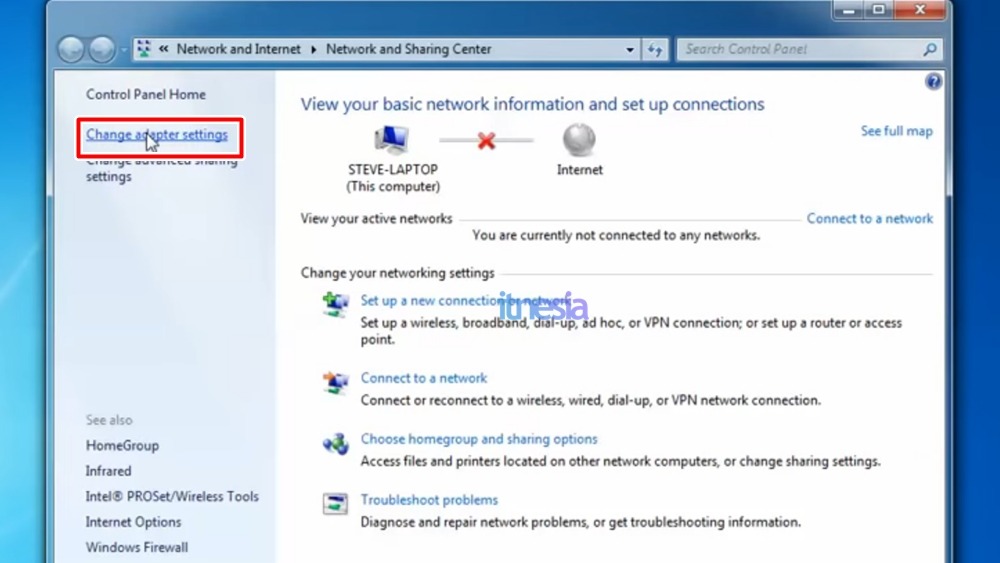Screen dimensions: 1000x563
Task: Select Network and Internet breadcrumb item
Action: coord(238,49)
